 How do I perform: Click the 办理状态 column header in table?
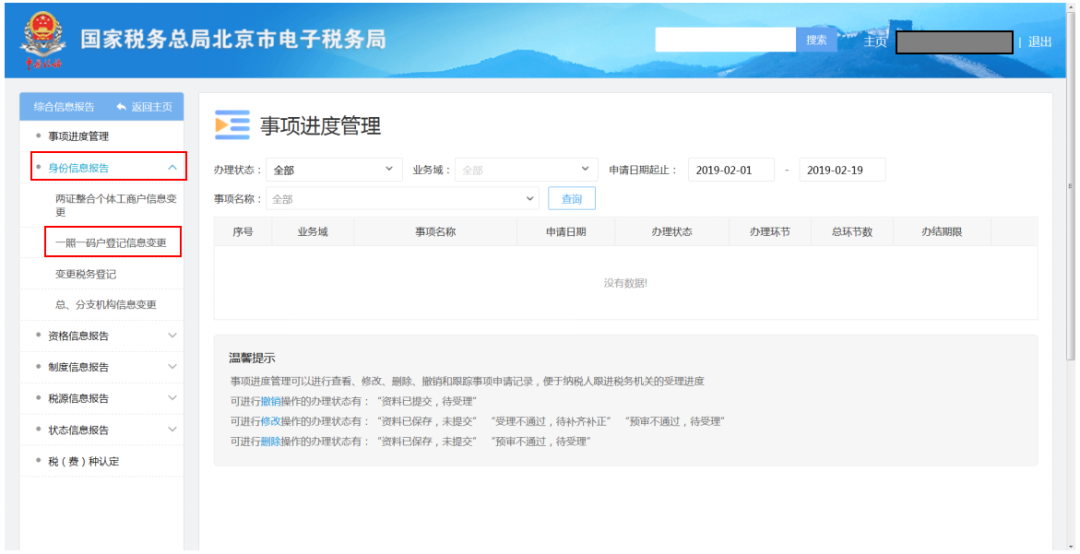[x=672, y=232]
